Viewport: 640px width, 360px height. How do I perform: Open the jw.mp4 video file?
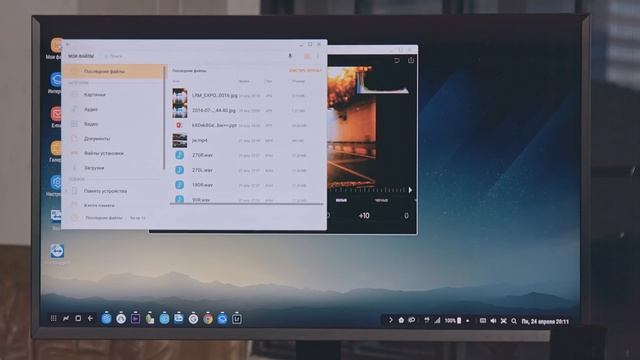[x=247, y=140]
